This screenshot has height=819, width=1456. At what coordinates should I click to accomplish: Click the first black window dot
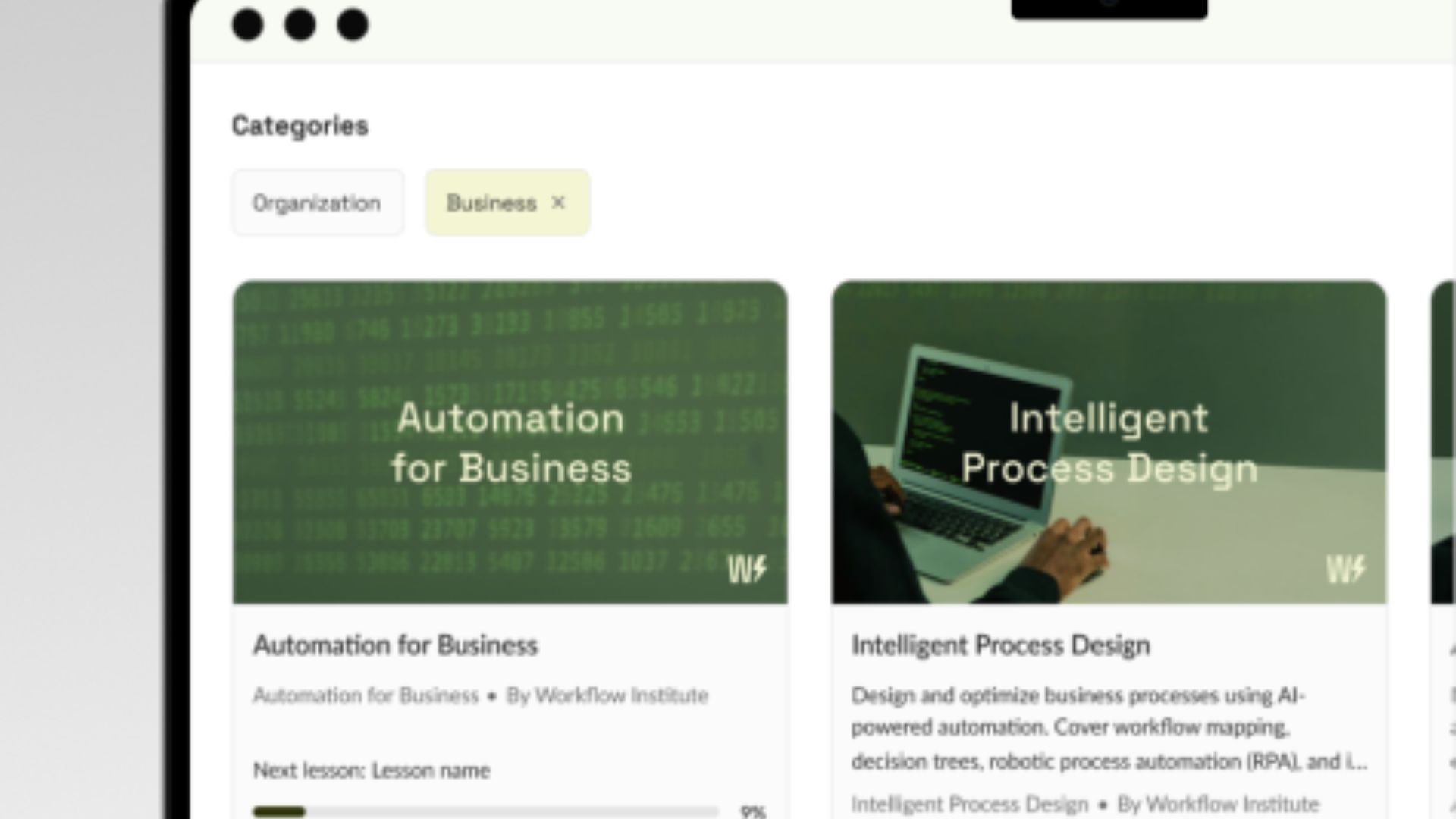(248, 24)
